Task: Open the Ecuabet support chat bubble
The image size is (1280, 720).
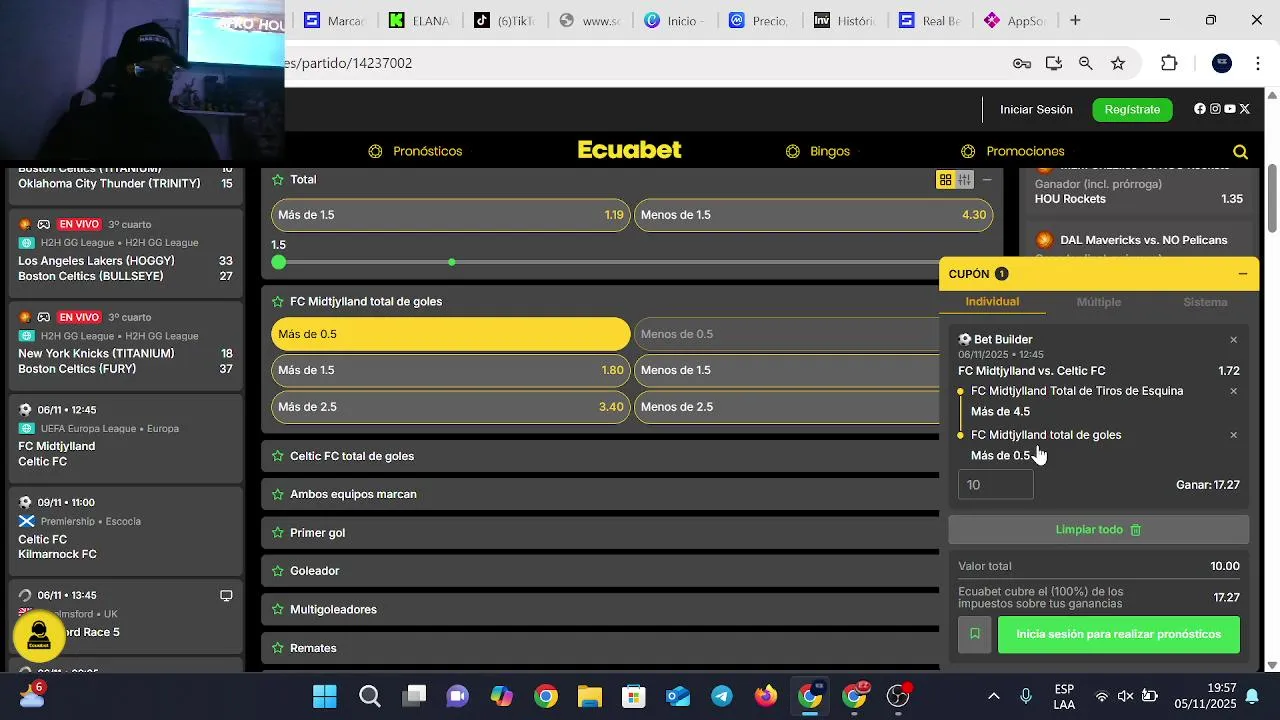Action: click(40, 636)
